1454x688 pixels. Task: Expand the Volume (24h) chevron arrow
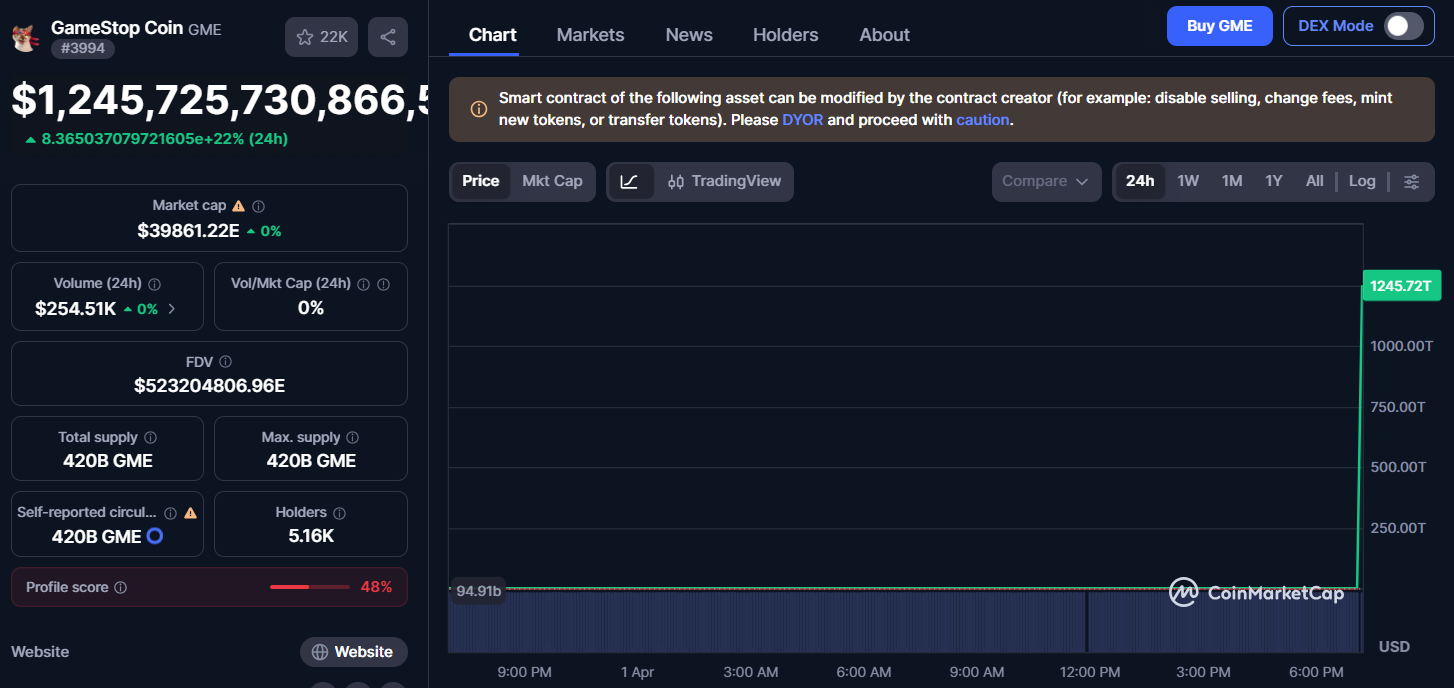coord(172,309)
